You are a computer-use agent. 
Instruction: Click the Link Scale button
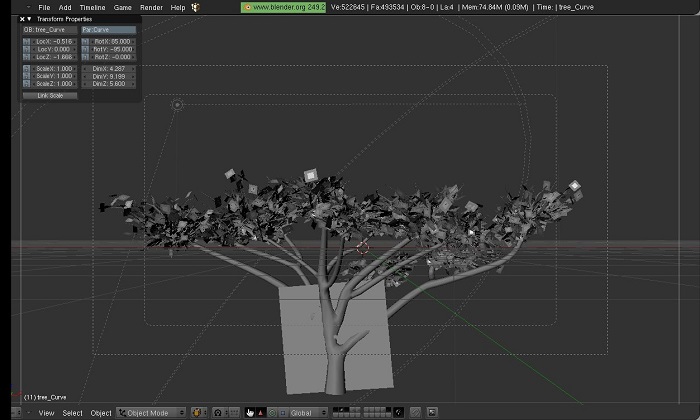(x=50, y=96)
